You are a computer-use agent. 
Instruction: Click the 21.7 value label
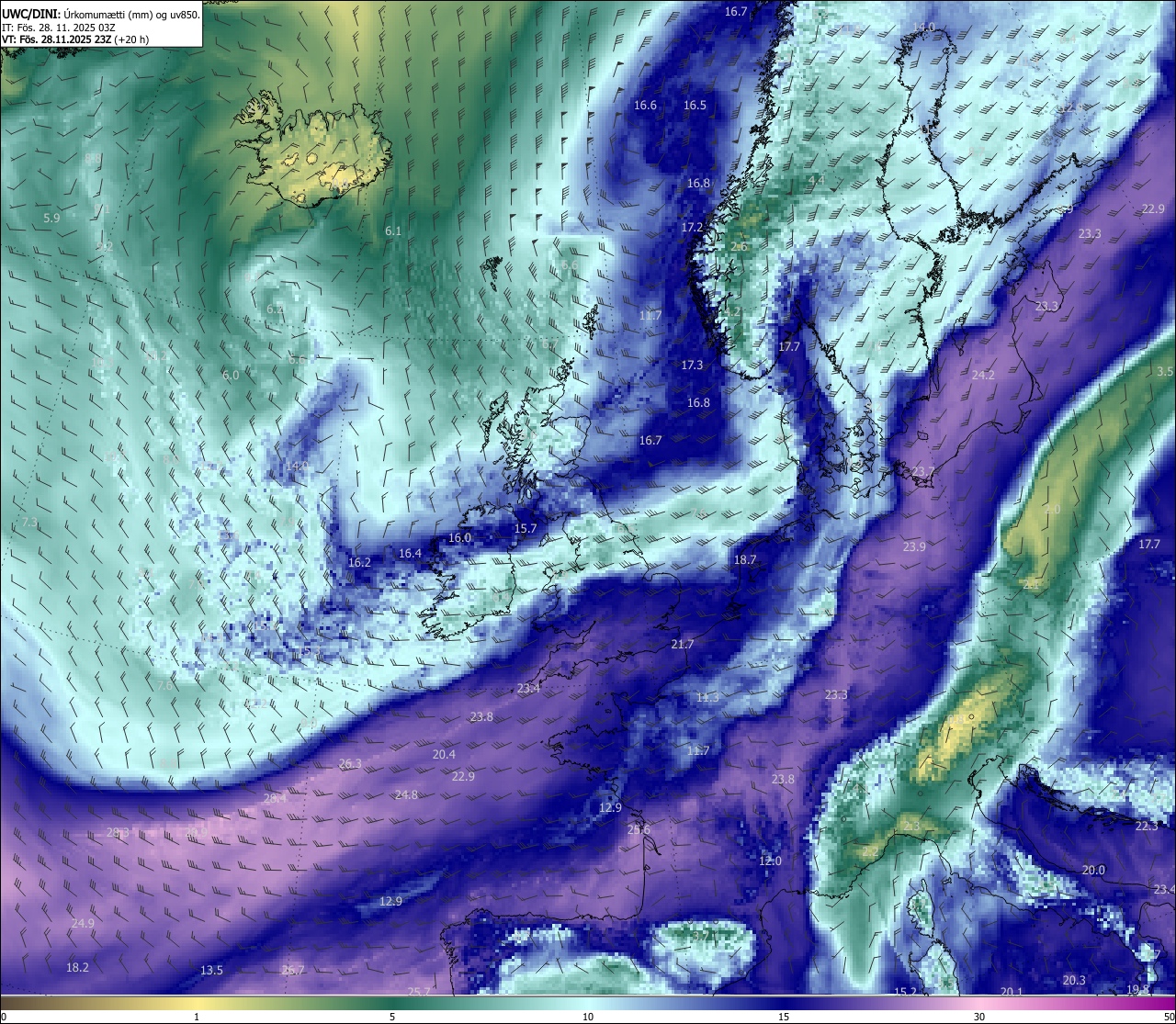[682, 644]
